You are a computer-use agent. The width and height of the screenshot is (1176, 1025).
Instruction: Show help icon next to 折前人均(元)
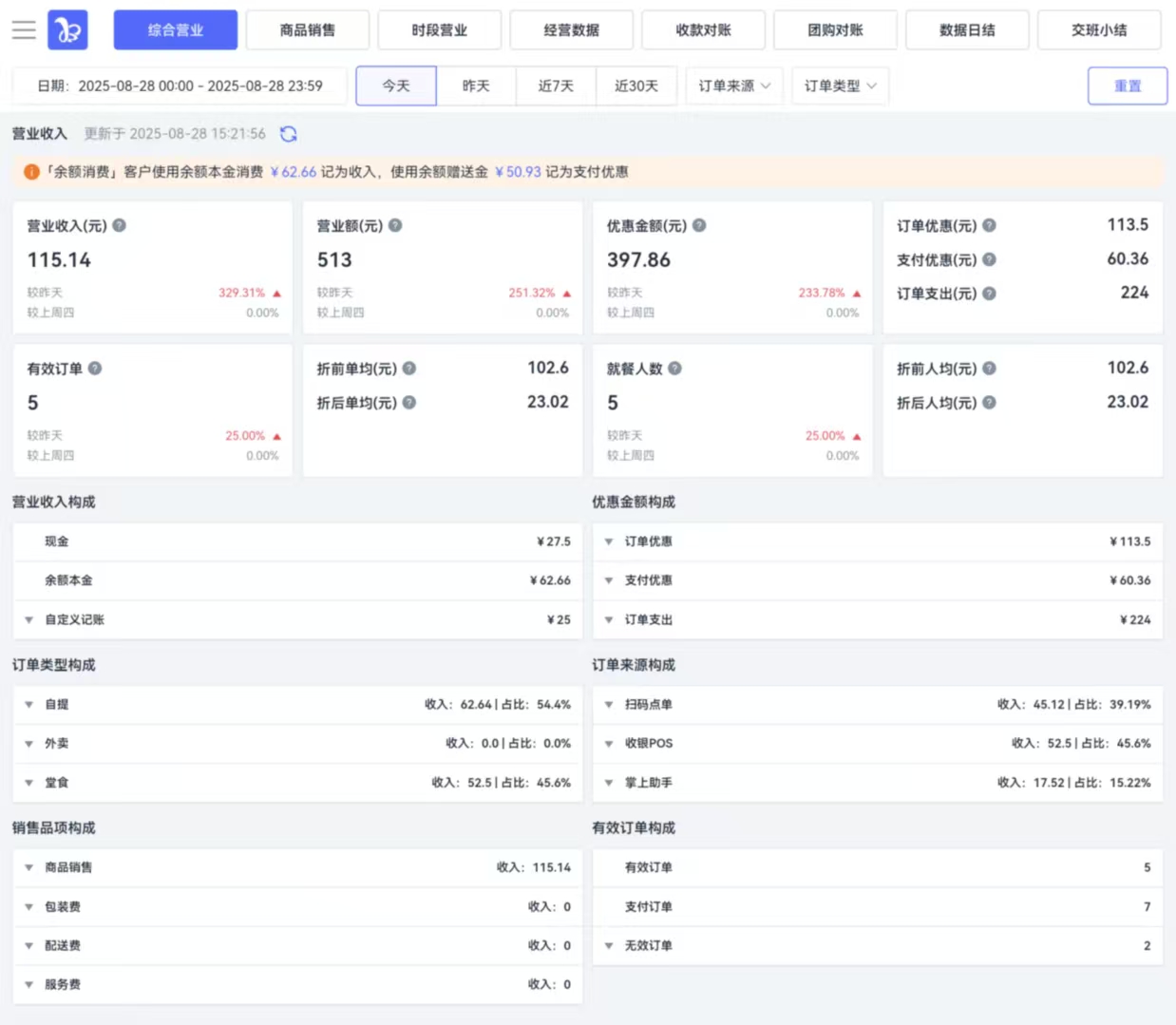pyautogui.click(x=989, y=369)
